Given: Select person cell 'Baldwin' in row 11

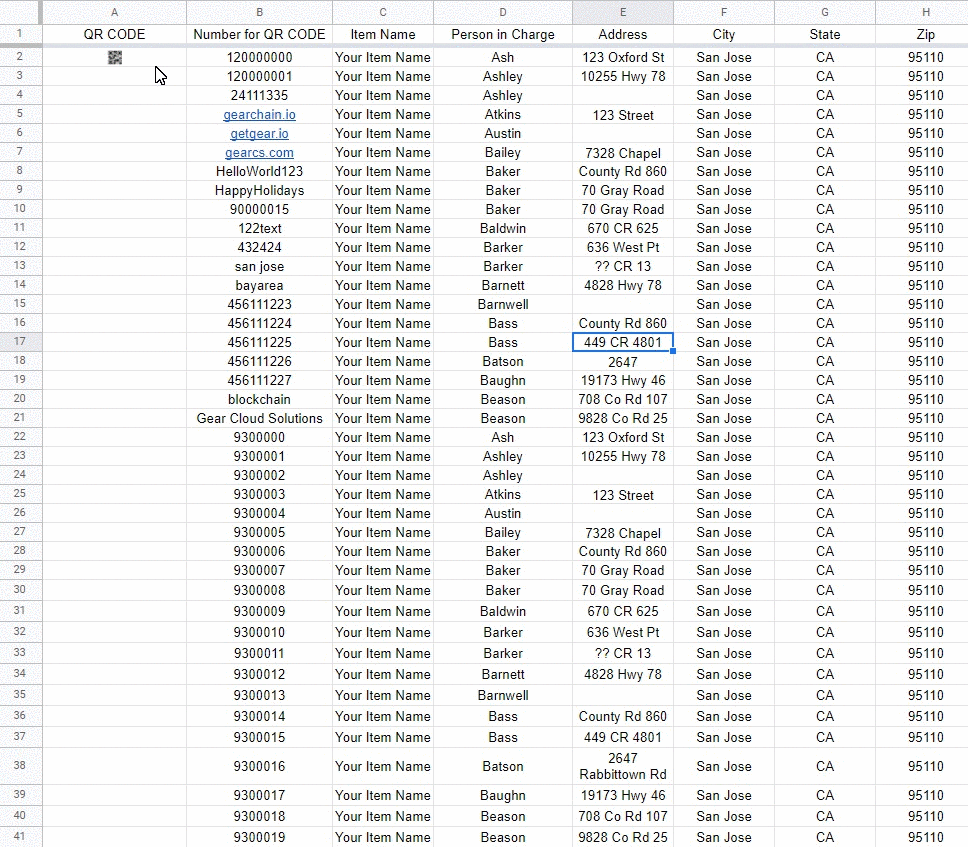Looking at the screenshot, I should 503,228.
